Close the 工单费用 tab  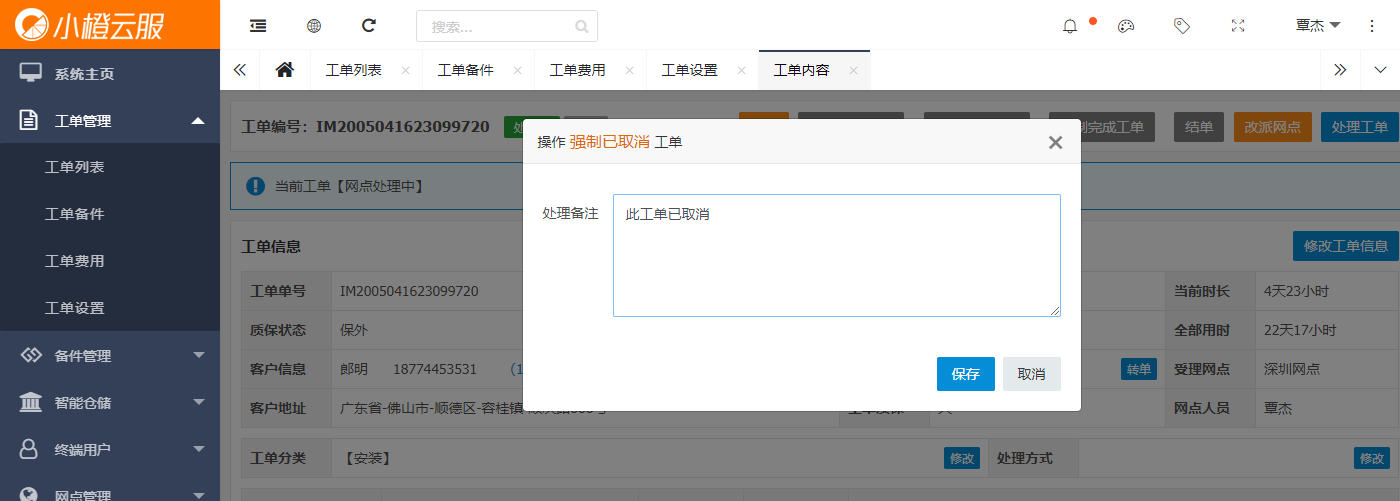pos(629,70)
